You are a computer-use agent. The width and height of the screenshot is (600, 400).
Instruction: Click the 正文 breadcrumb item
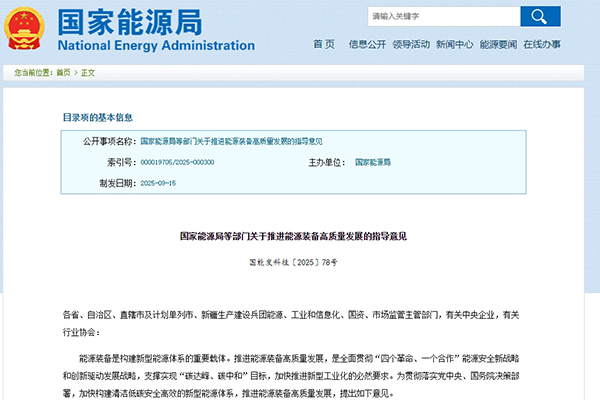(x=87, y=73)
